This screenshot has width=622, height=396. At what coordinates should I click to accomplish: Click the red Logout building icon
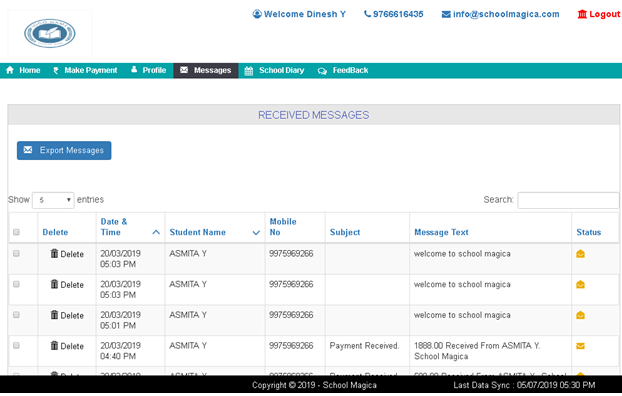(582, 14)
